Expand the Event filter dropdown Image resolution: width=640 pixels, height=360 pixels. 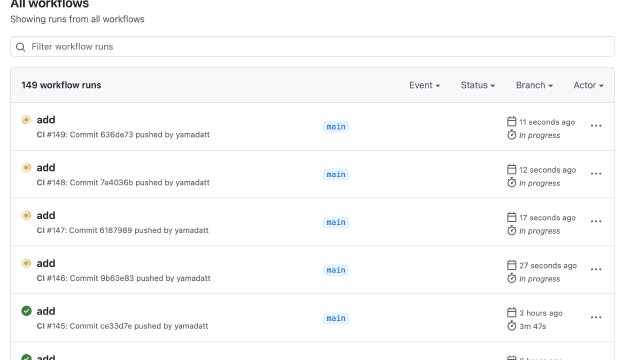(424, 85)
